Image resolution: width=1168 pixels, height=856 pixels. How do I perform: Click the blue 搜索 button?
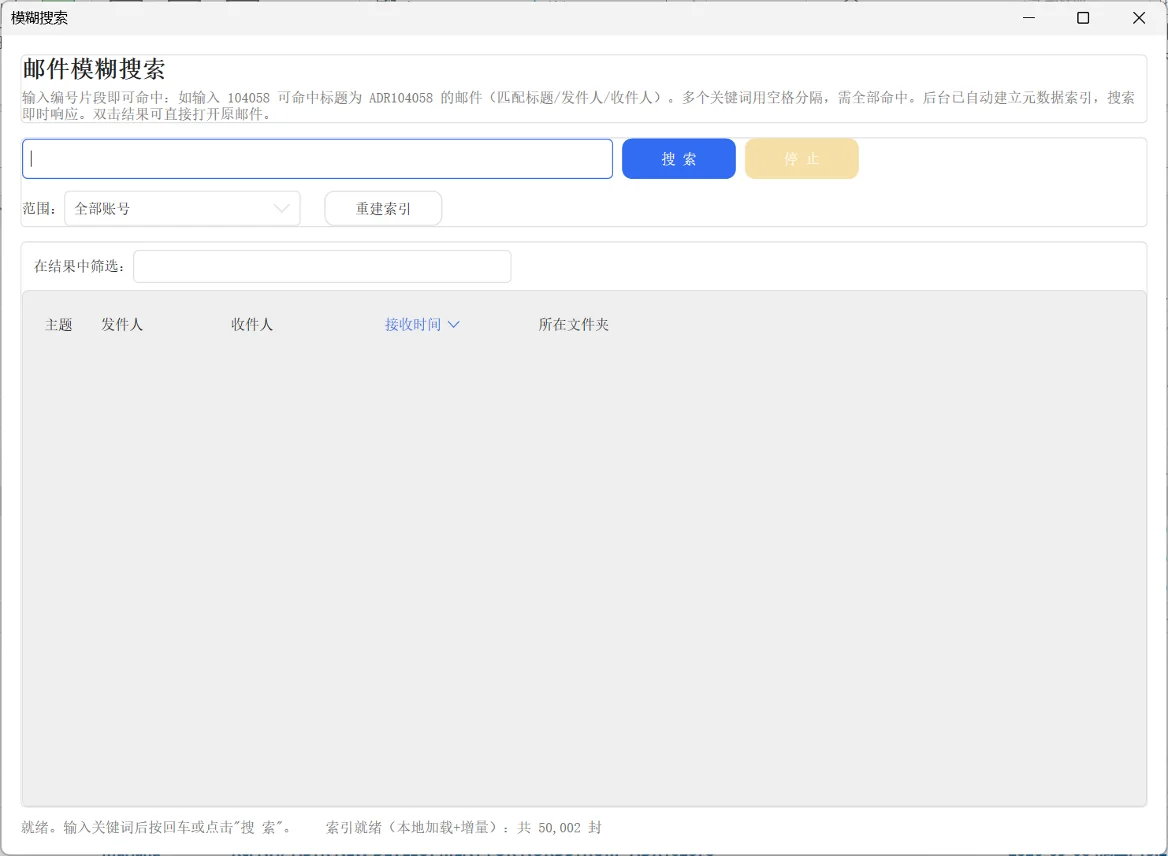tap(679, 159)
